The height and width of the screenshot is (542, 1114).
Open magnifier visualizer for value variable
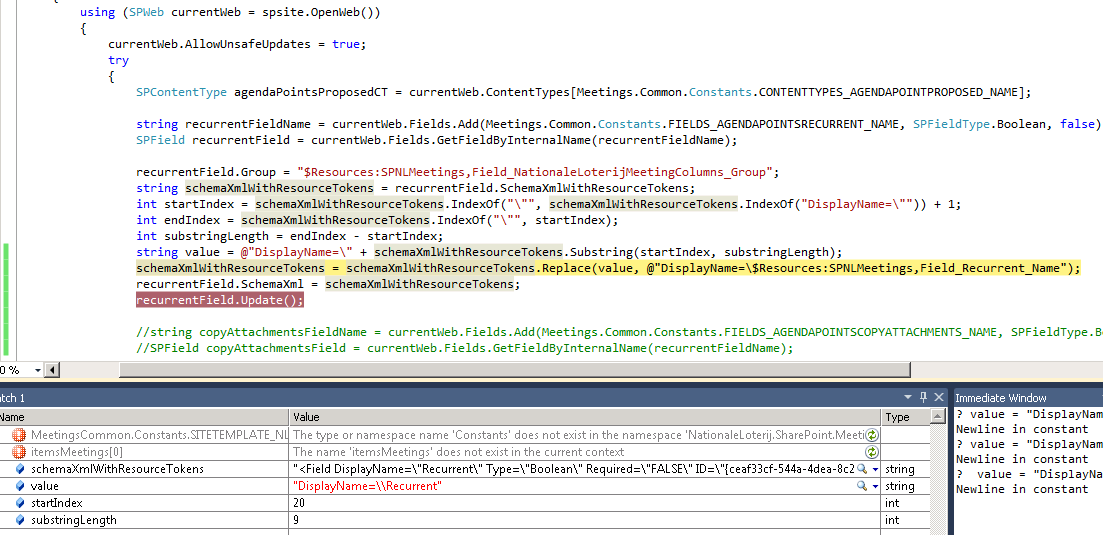(x=862, y=486)
